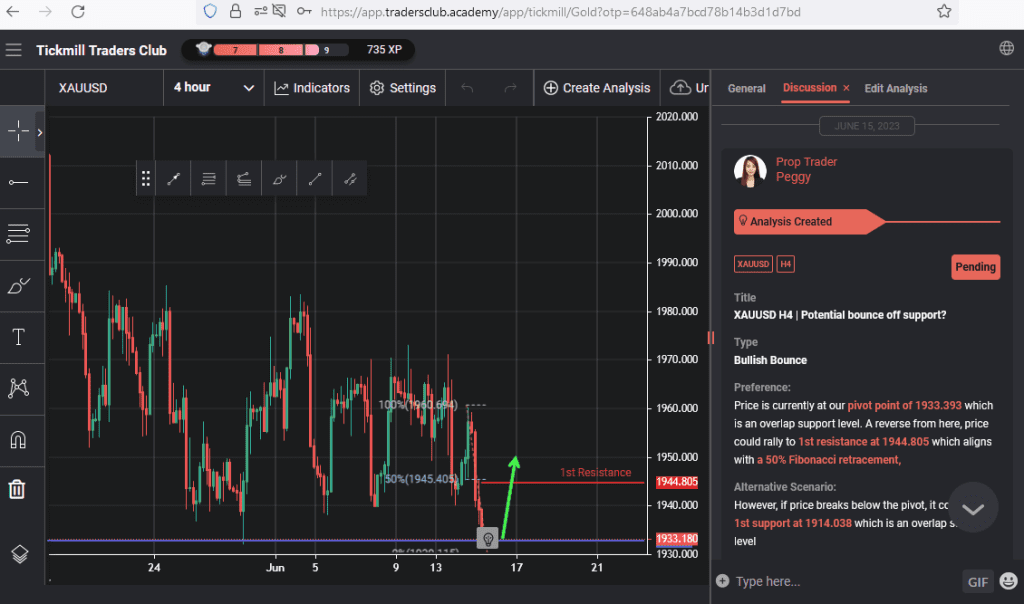Open the globe language selector
The image size is (1024, 604).
pos(1007,47)
